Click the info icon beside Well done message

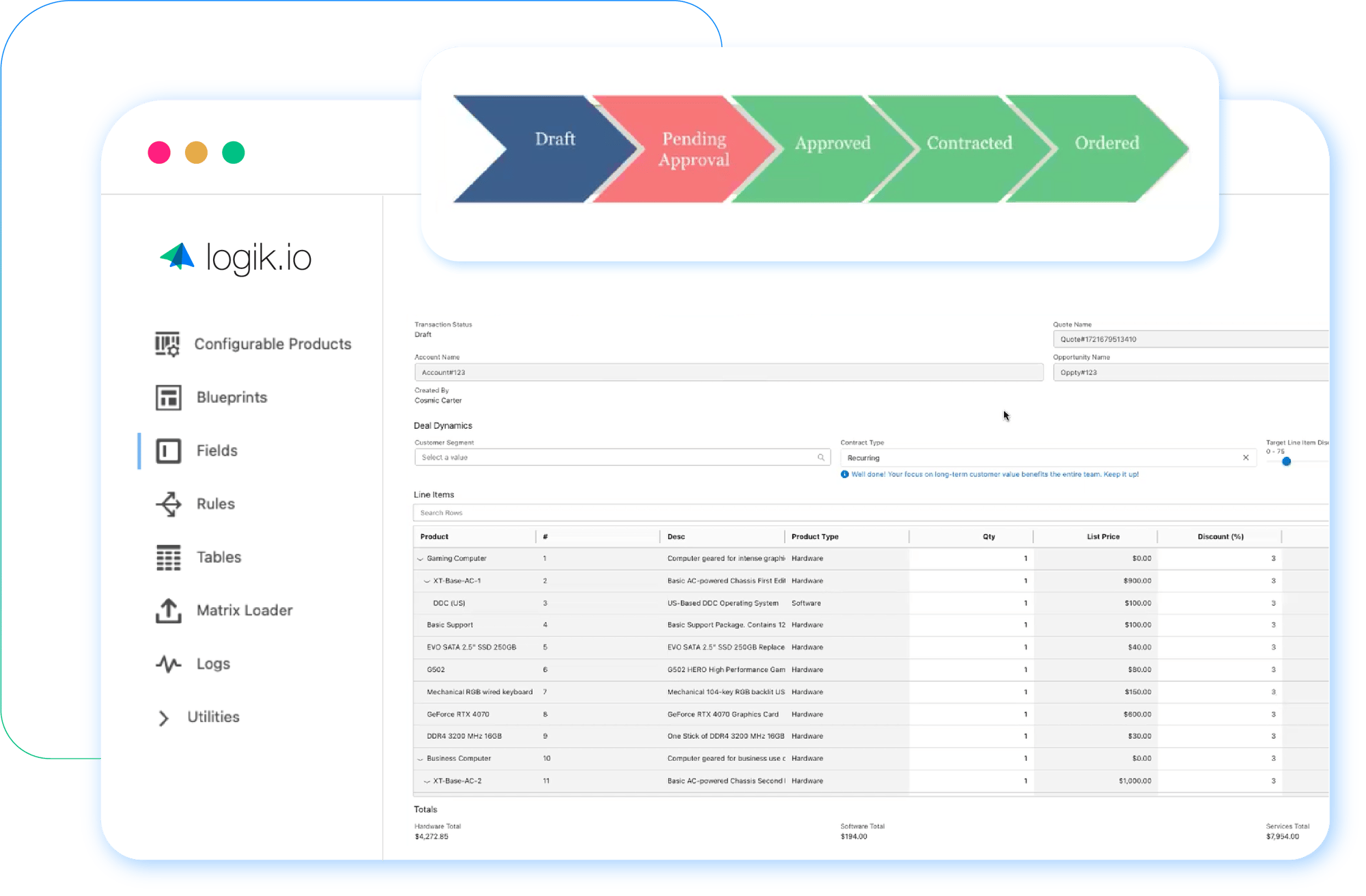(x=845, y=474)
